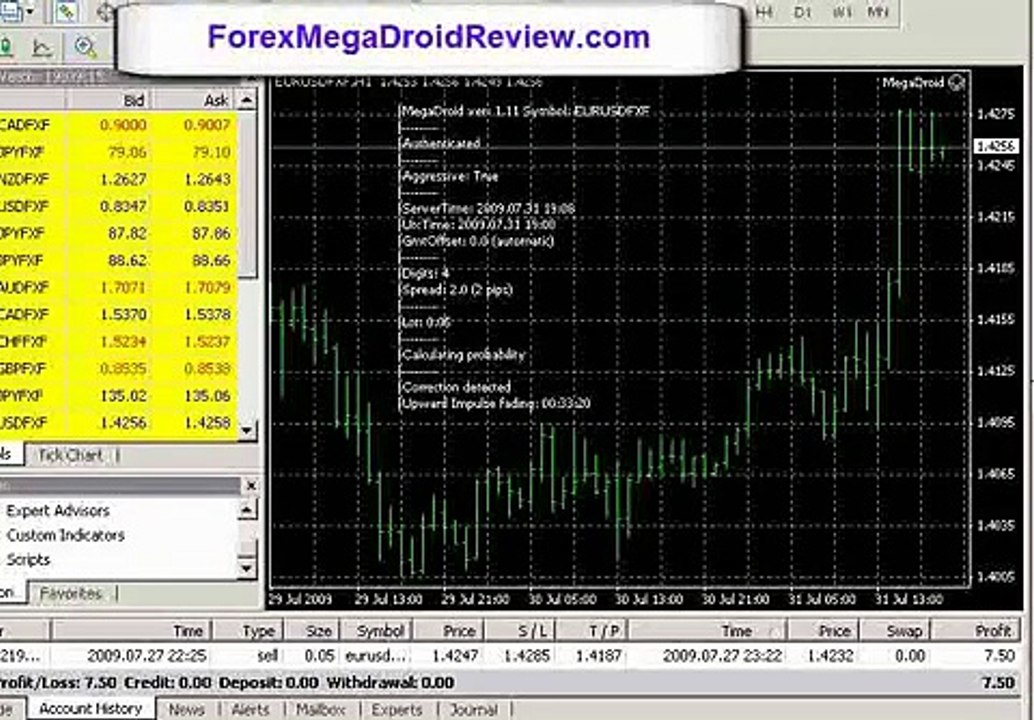Open the Tick Chart tab

coord(71,455)
